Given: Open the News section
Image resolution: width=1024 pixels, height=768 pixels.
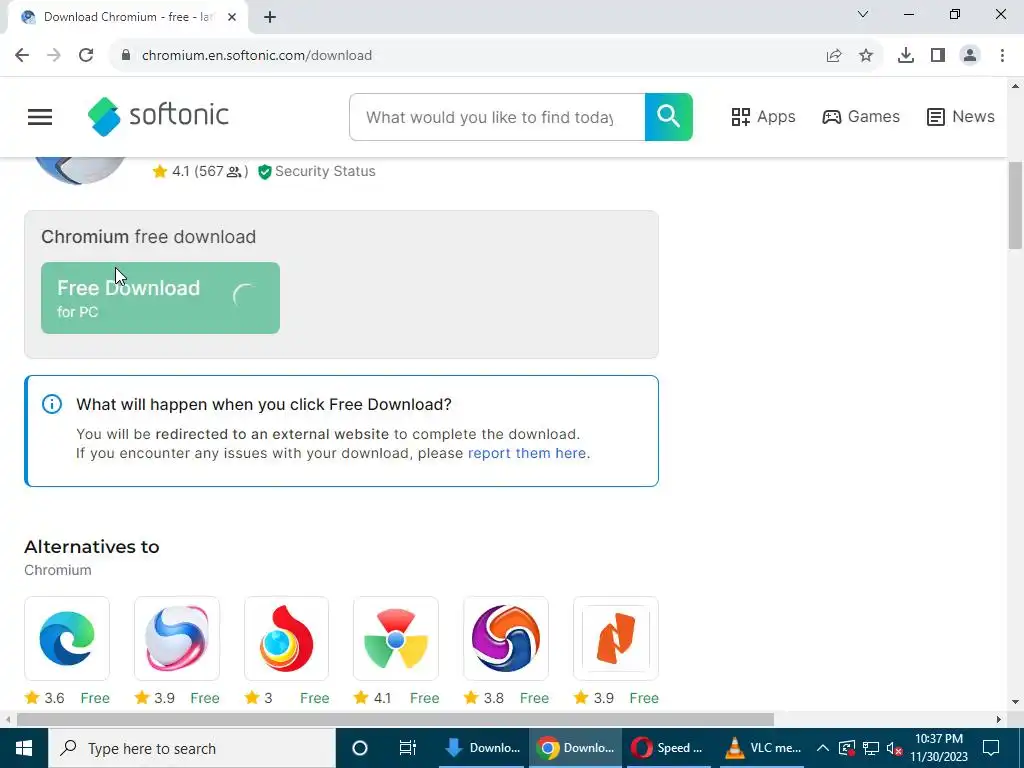Looking at the screenshot, I should click(x=961, y=117).
